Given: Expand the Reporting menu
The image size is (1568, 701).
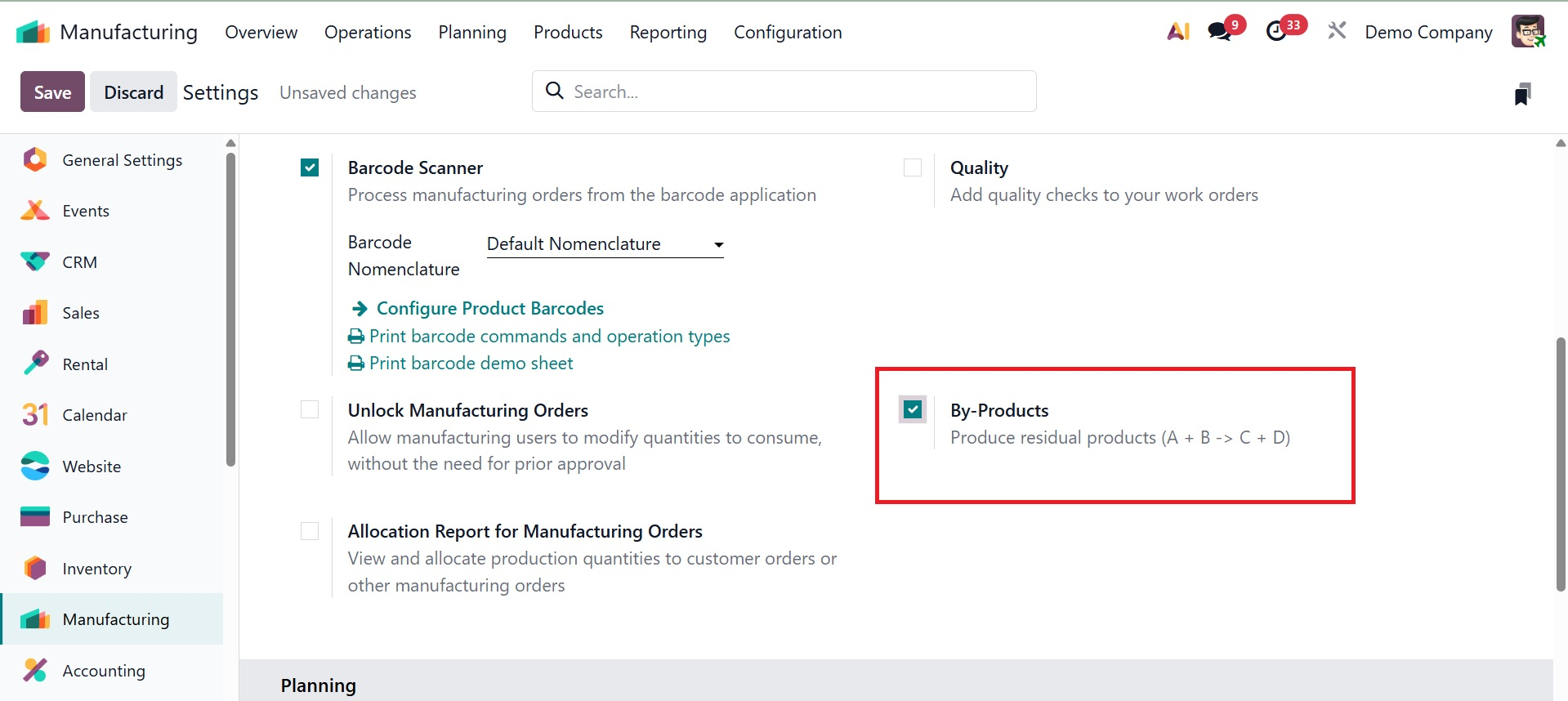Looking at the screenshot, I should click(668, 33).
